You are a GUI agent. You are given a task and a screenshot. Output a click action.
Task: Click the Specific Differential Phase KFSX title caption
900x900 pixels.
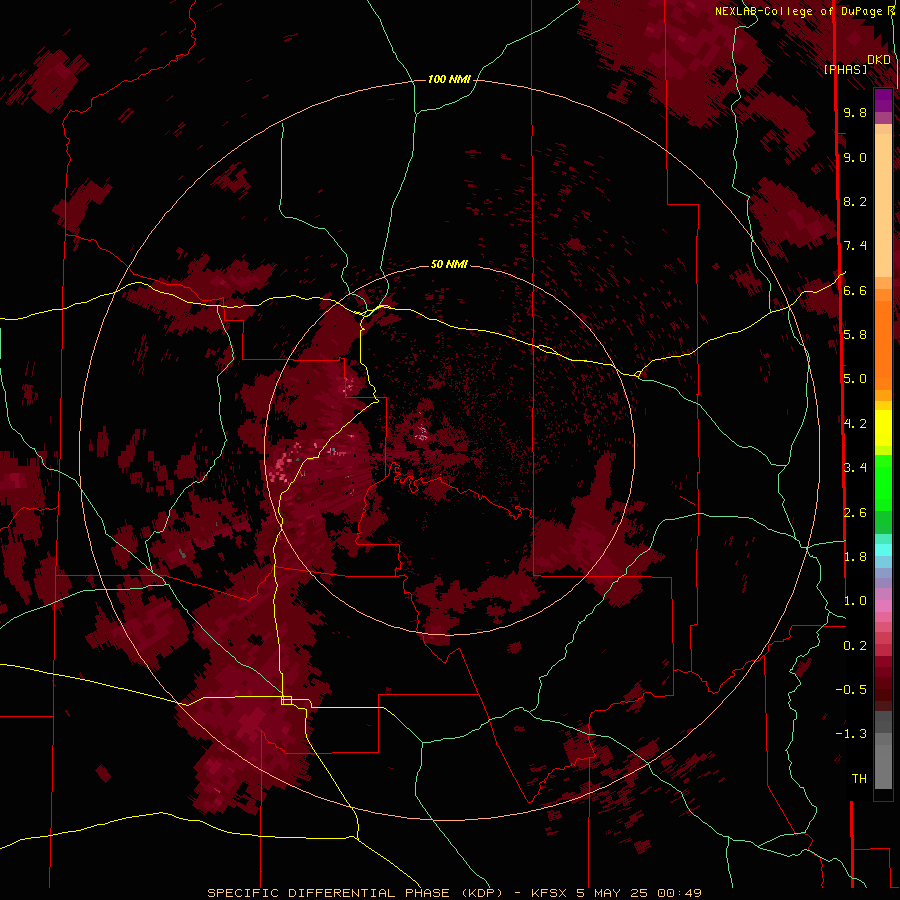[x=454, y=893]
